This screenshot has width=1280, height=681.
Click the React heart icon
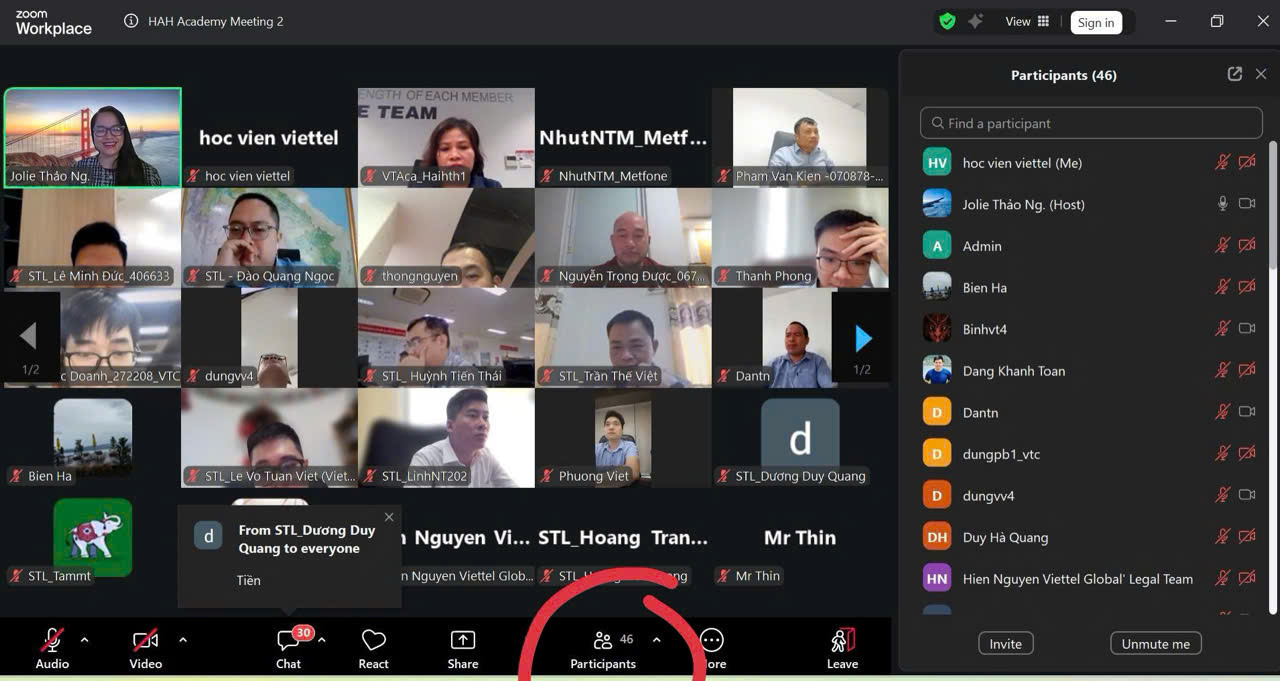tap(373, 647)
